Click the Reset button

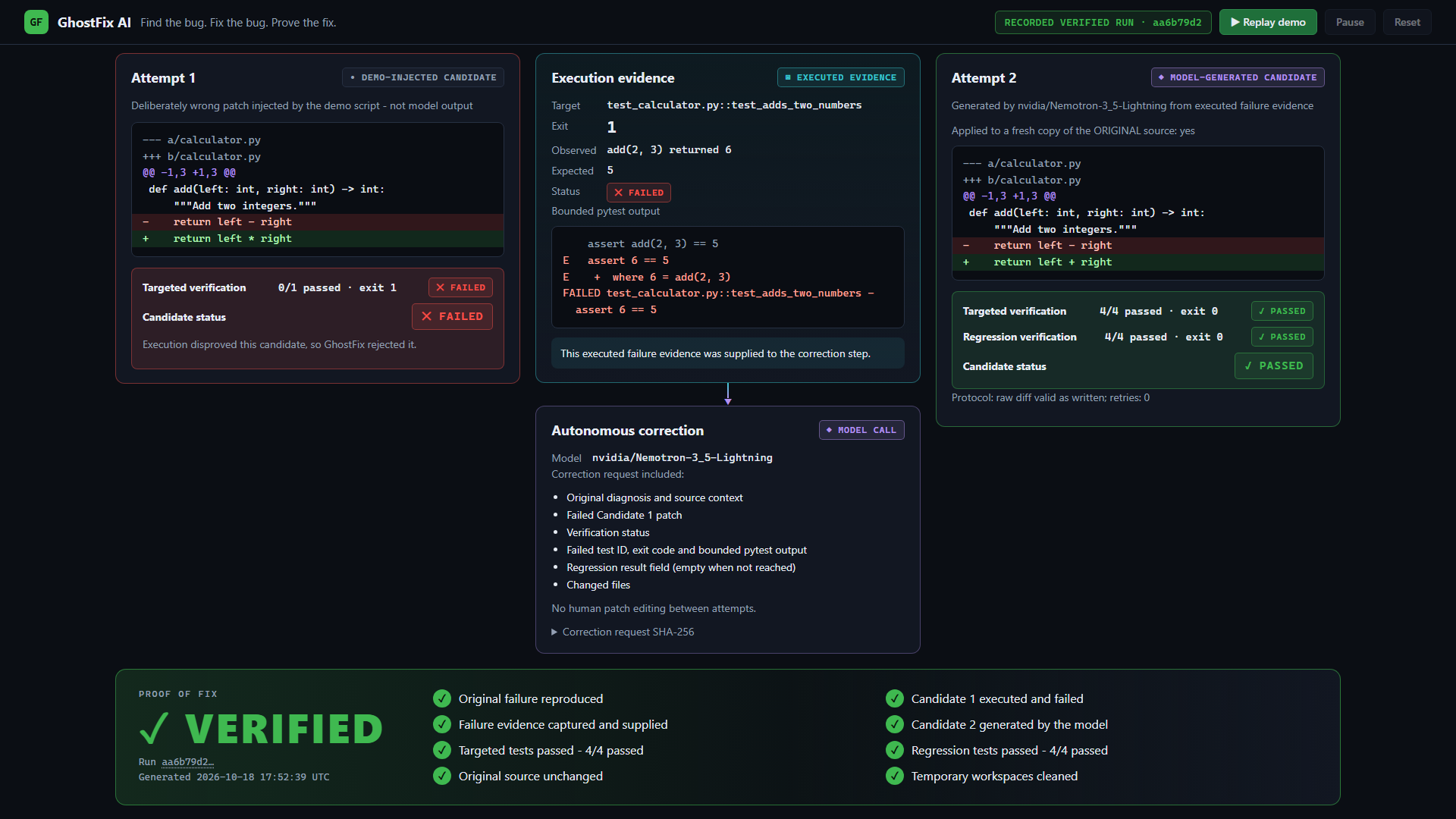coord(1407,22)
